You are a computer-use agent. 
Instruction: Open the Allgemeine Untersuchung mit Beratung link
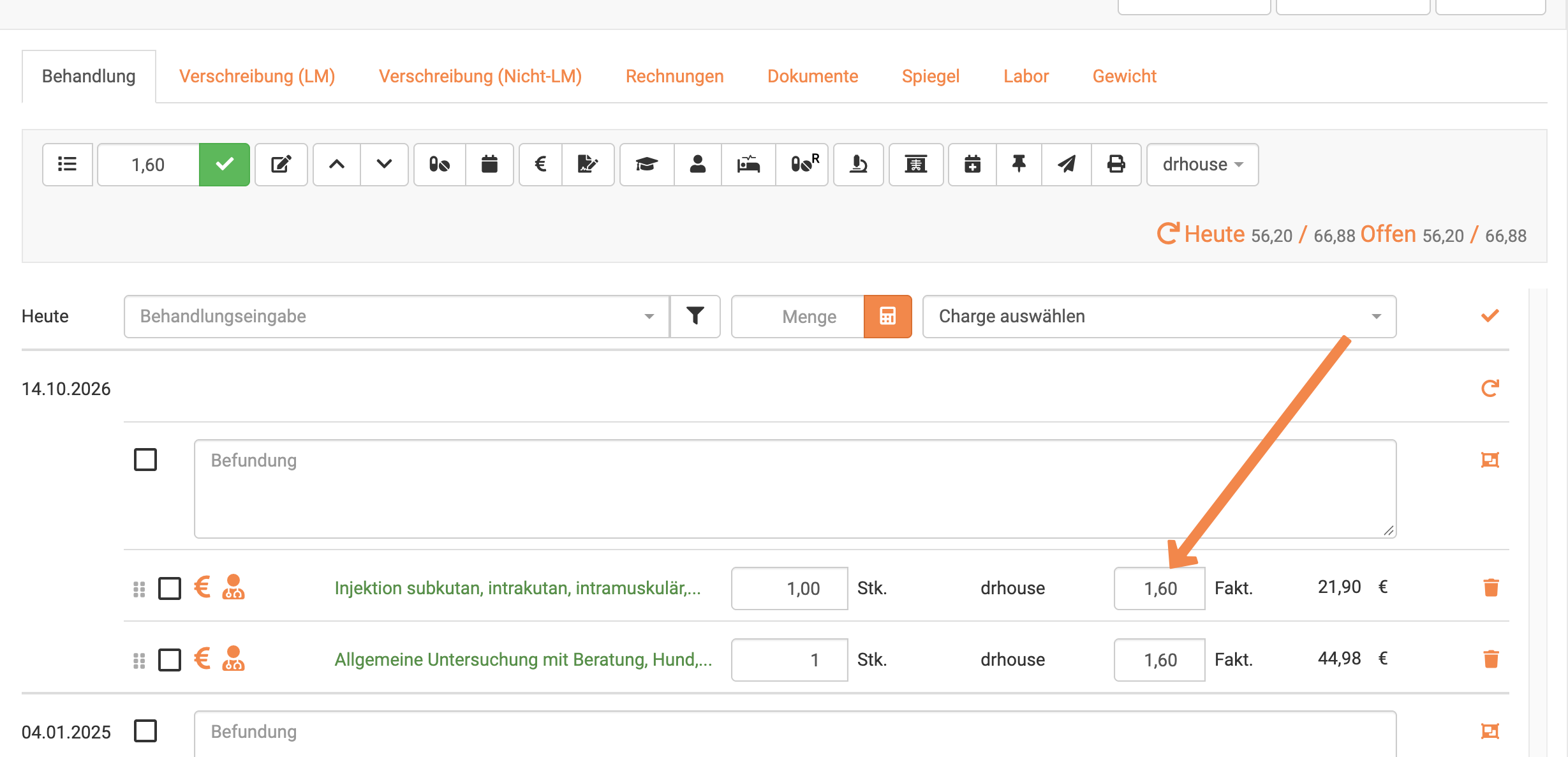[523, 659]
